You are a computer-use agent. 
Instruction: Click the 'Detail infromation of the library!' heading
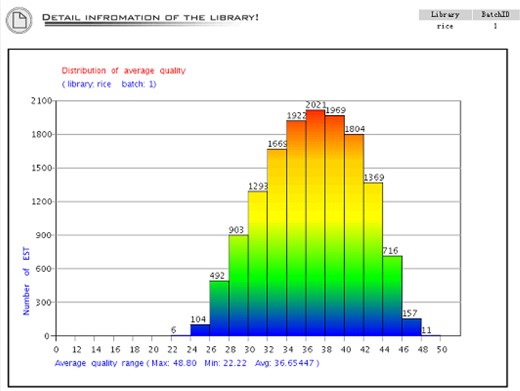(150, 17)
